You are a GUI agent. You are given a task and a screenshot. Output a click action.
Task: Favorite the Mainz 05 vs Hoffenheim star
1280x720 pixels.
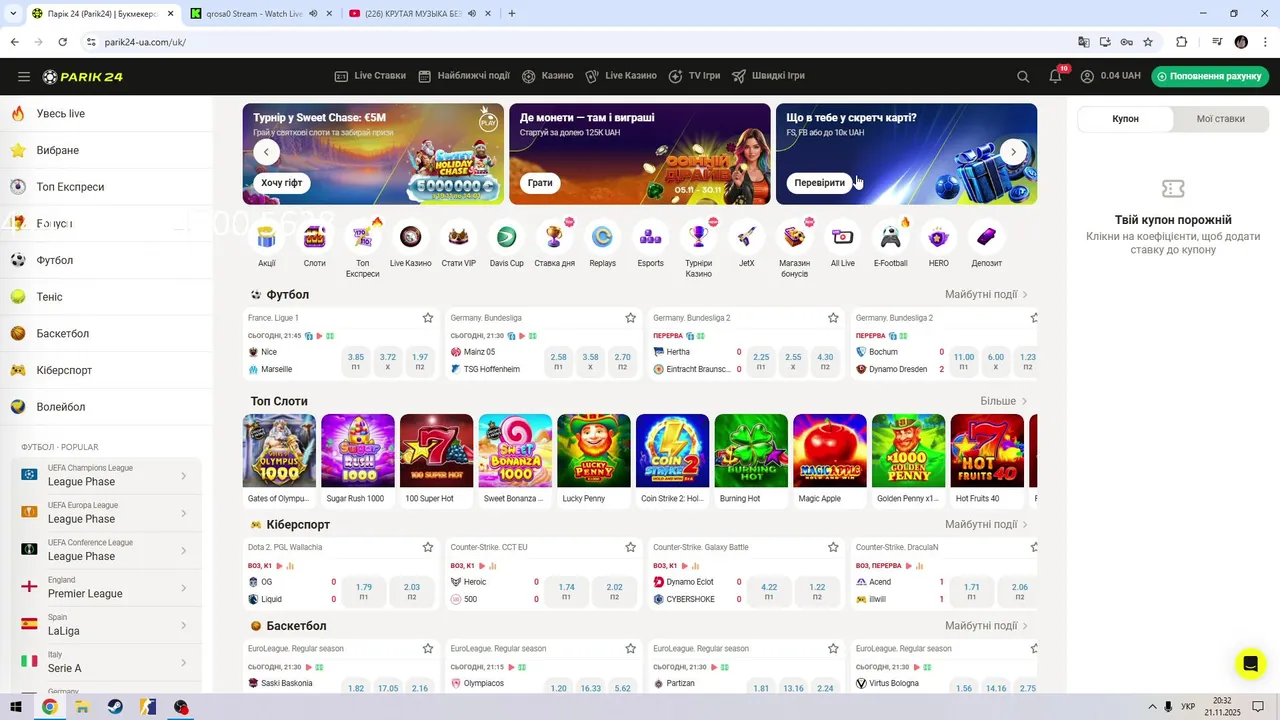point(630,318)
